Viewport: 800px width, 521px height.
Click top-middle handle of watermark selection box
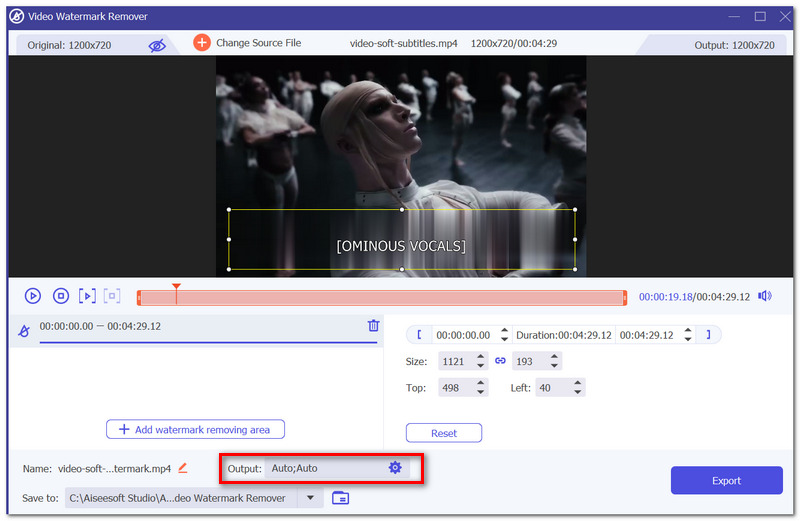click(402, 209)
